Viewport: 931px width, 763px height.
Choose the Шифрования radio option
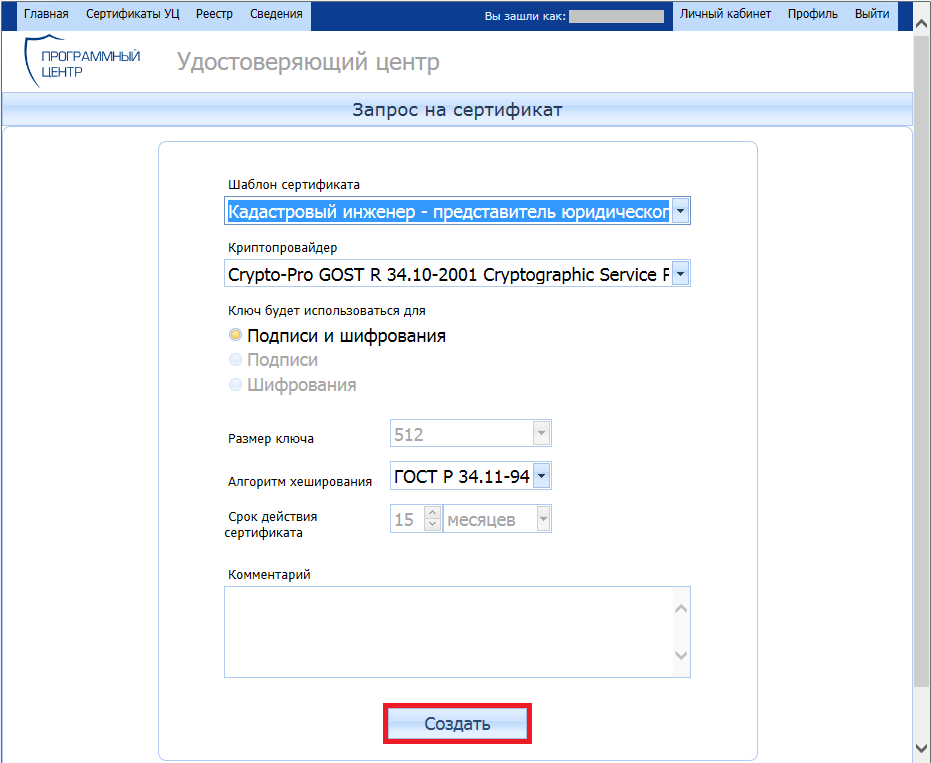pyautogui.click(x=236, y=385)
